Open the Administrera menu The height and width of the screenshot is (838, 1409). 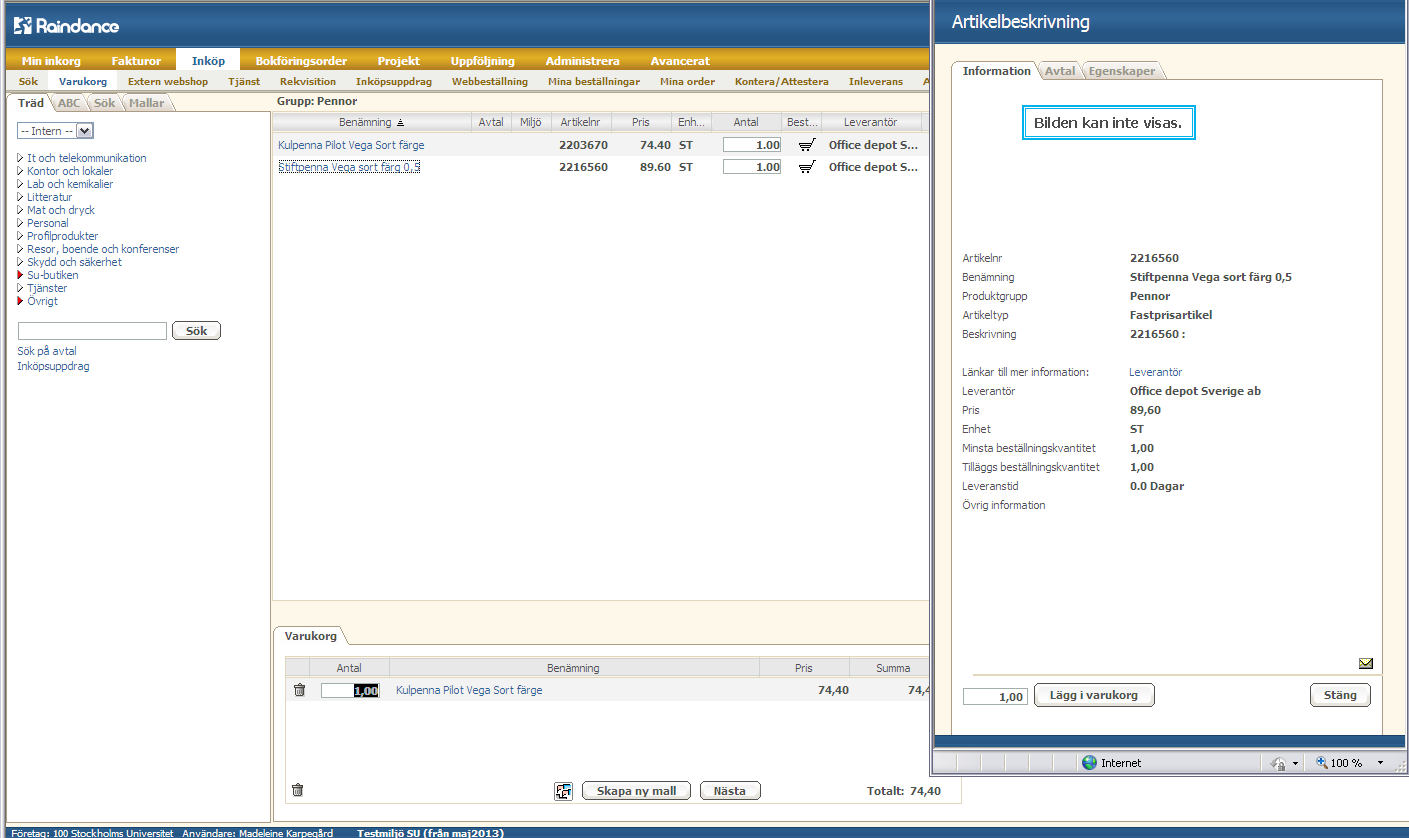[x=582, y=61]
